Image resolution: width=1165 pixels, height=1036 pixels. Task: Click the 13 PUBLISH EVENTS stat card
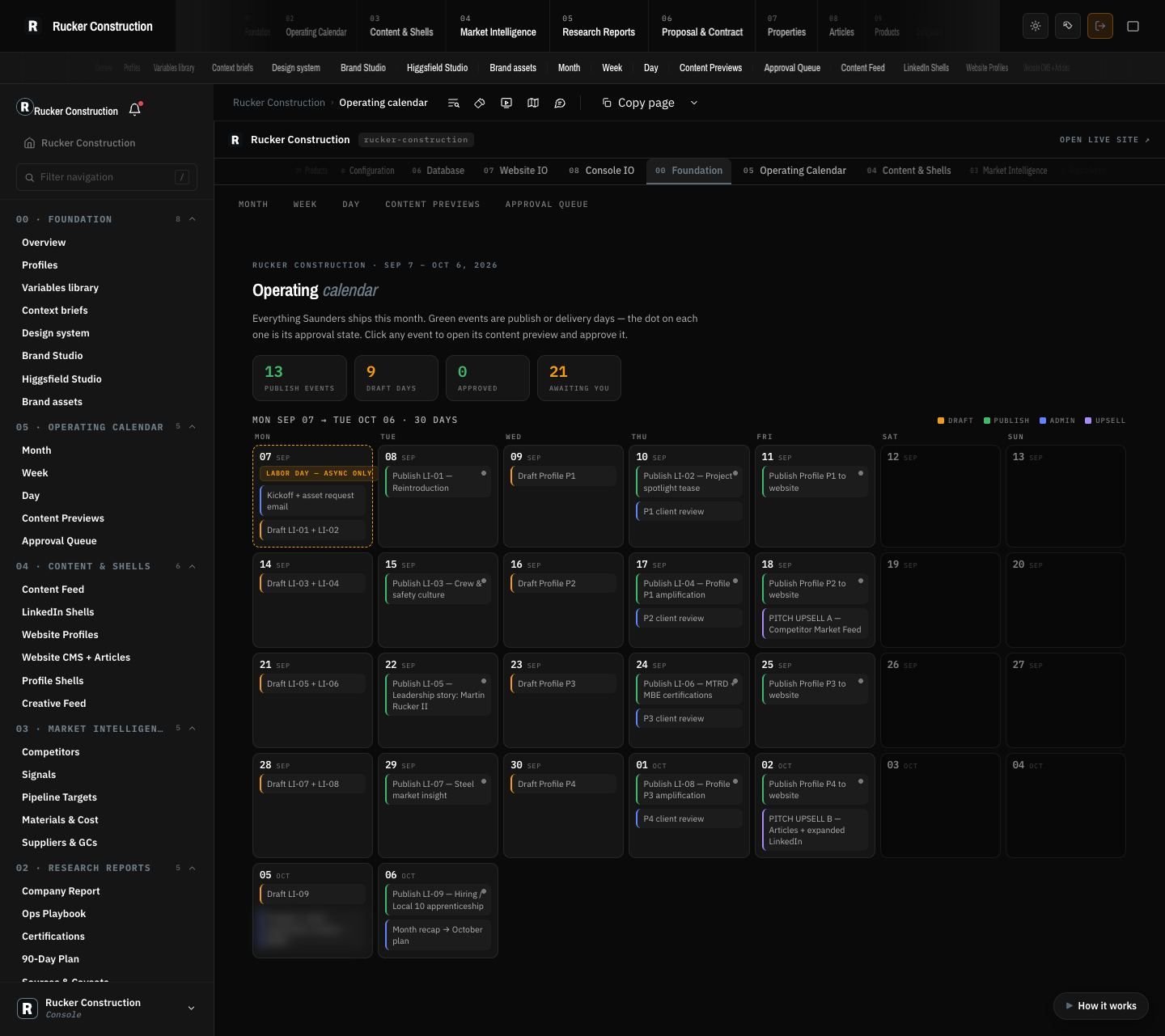tap(299, 378)
